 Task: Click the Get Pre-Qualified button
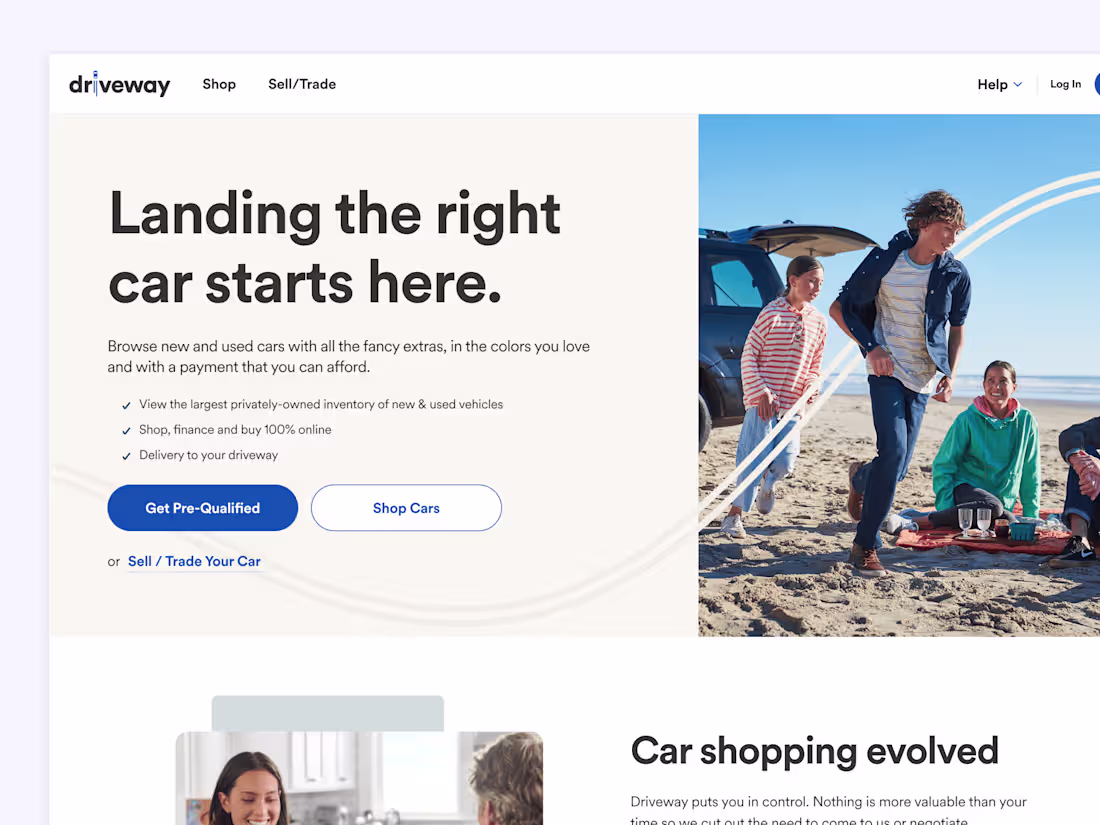click(x=203, y=508)
